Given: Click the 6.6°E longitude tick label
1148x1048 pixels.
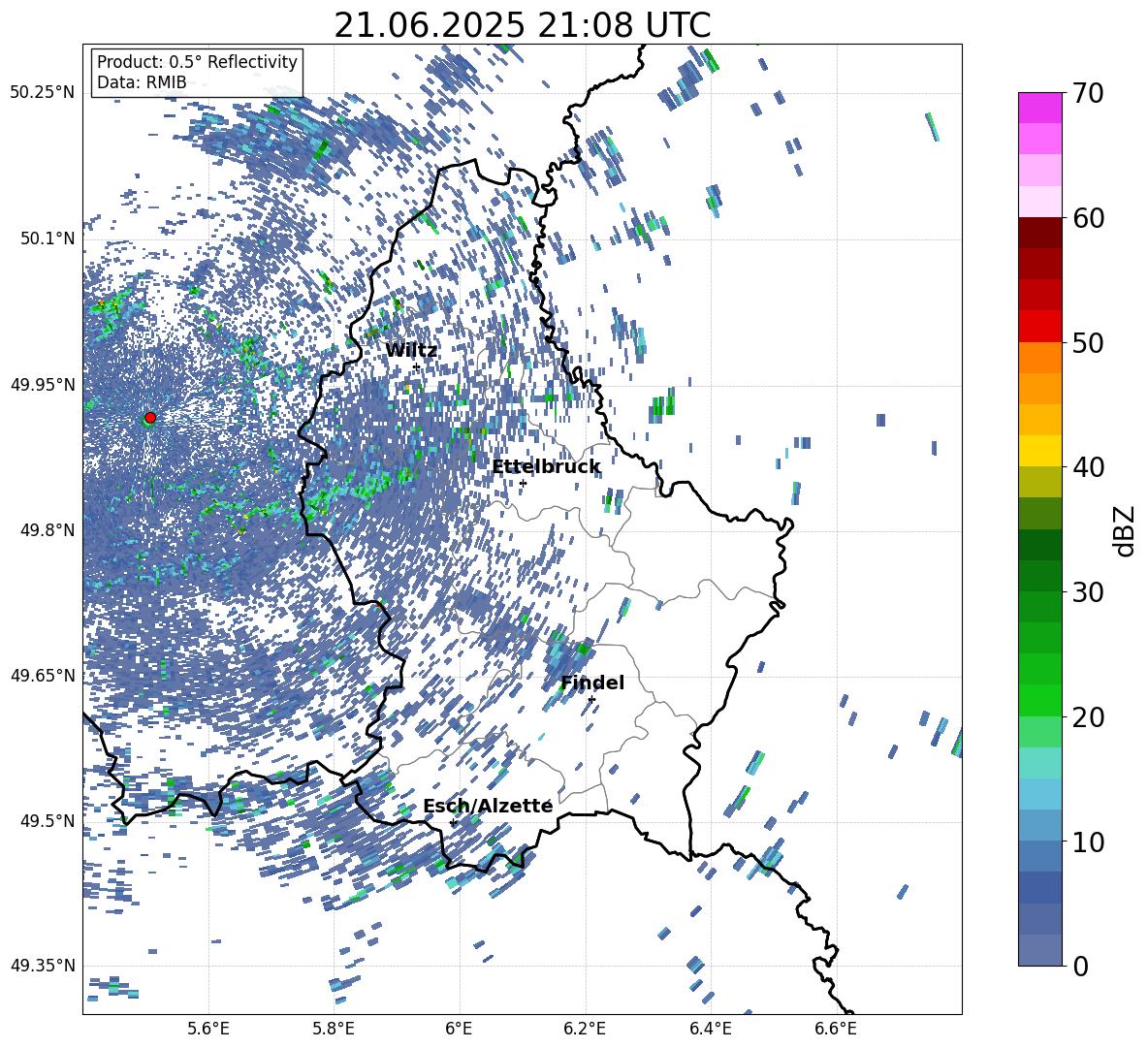Looking at the screenshot, I should point(836,1029).
